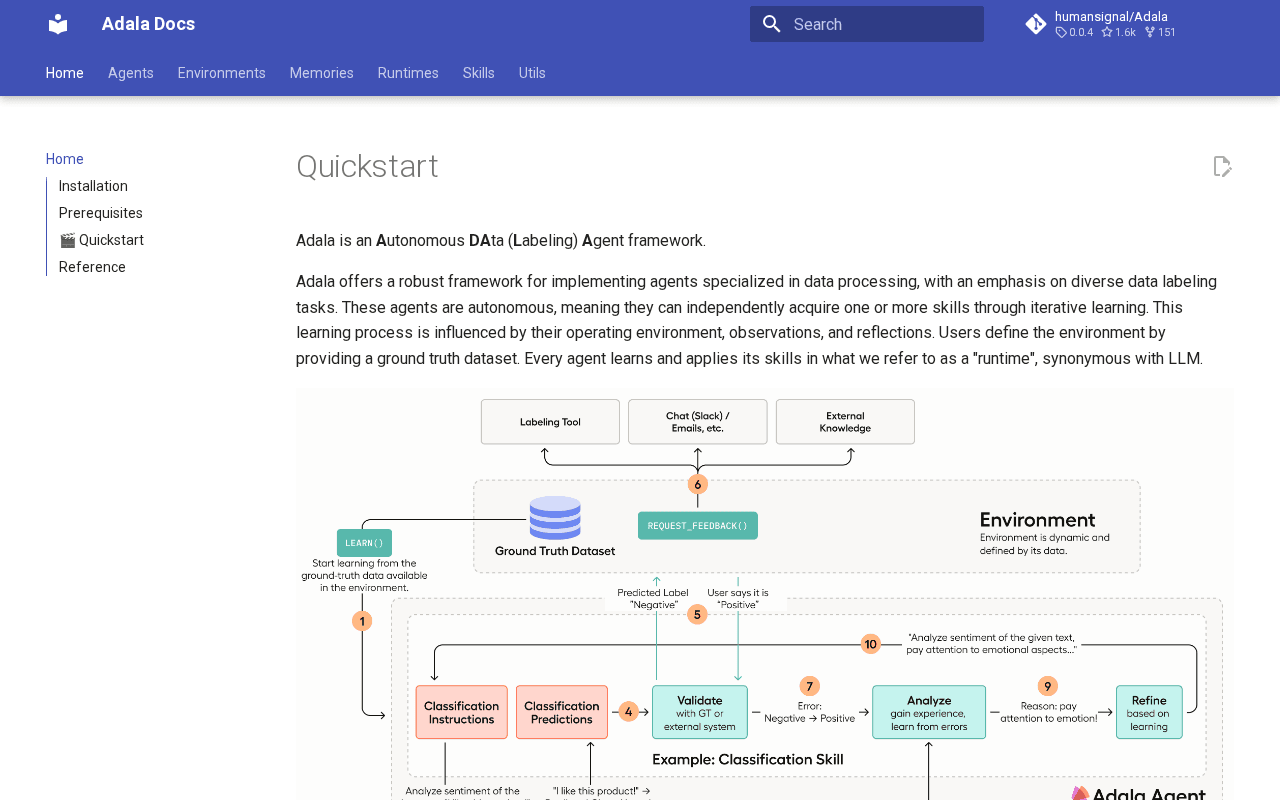Screen dimensions: 1280x800
Task: Click the Home link in sidebar
Action: click(65, 159)
